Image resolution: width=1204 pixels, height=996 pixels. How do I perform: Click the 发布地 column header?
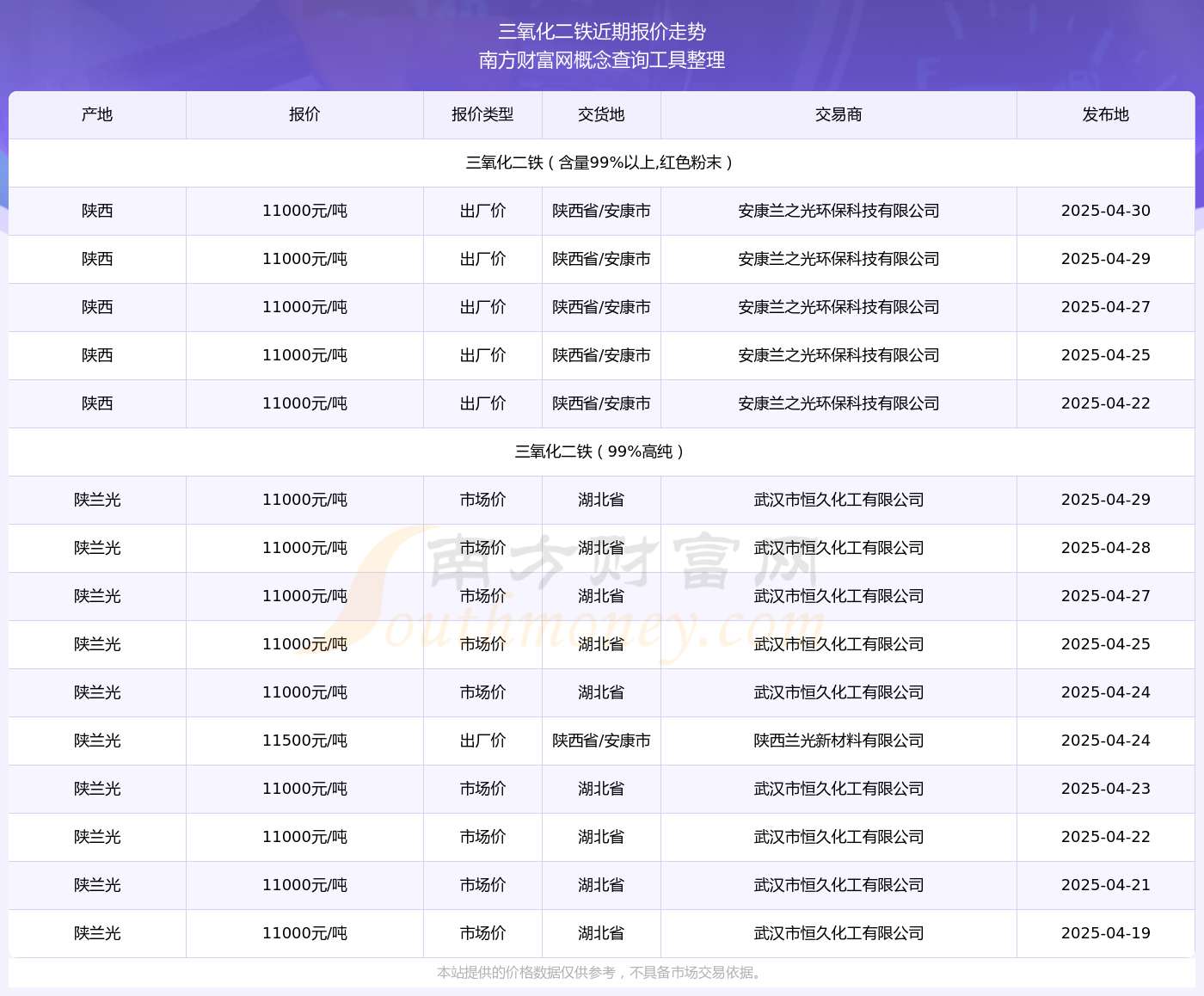click(x=1106, y=114)
